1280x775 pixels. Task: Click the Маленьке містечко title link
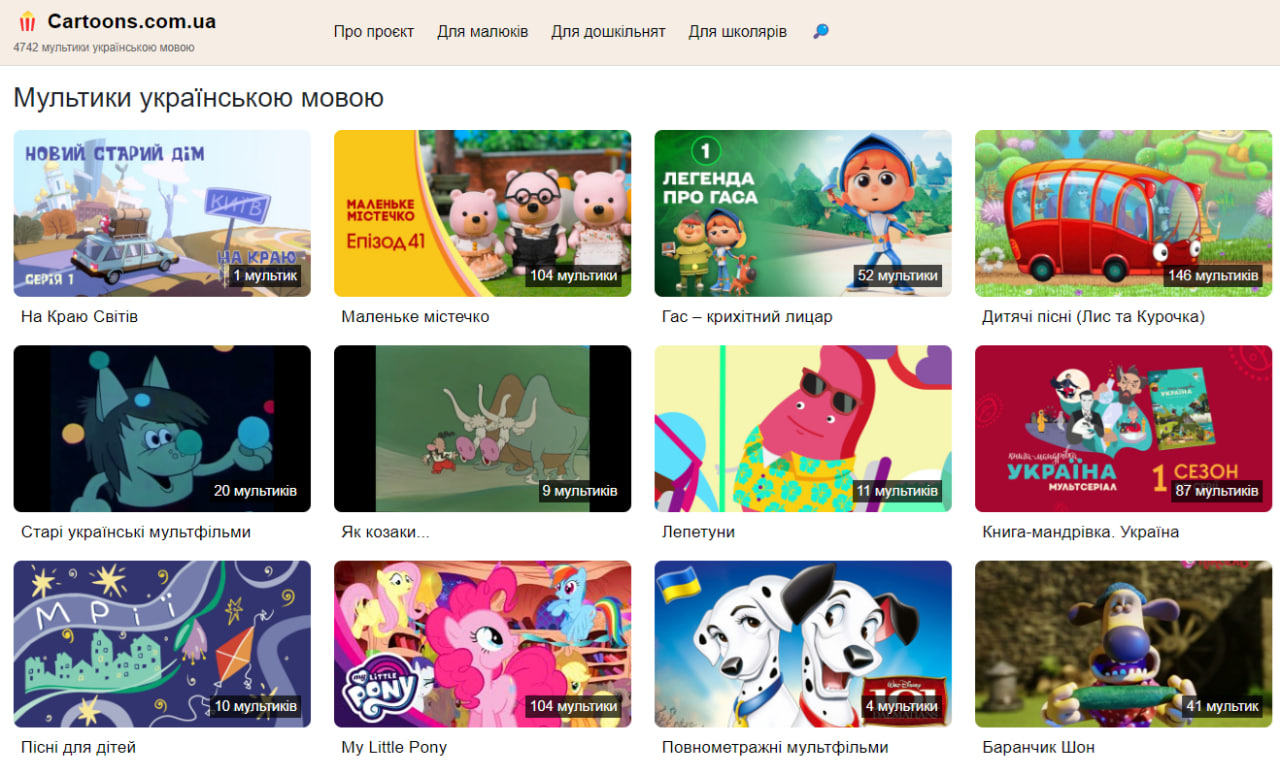(415, 317)
